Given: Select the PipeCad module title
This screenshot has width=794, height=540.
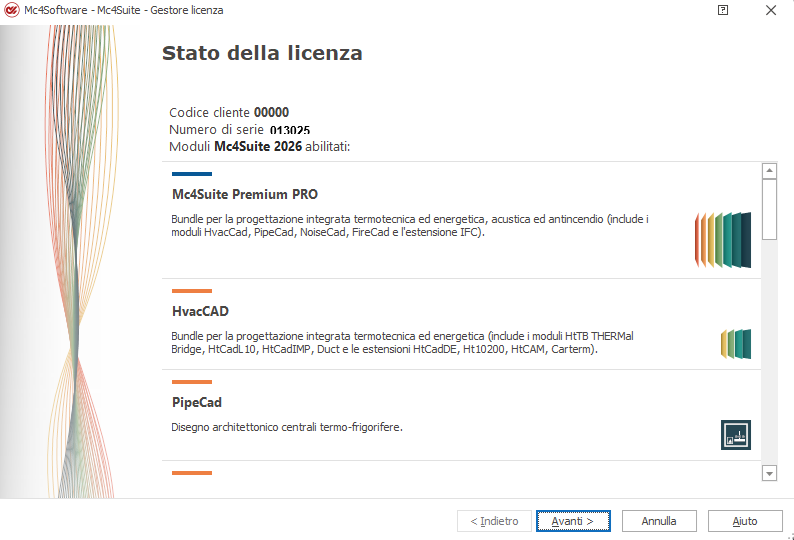Looking at the screenshot, I should (x=197, y=402).
